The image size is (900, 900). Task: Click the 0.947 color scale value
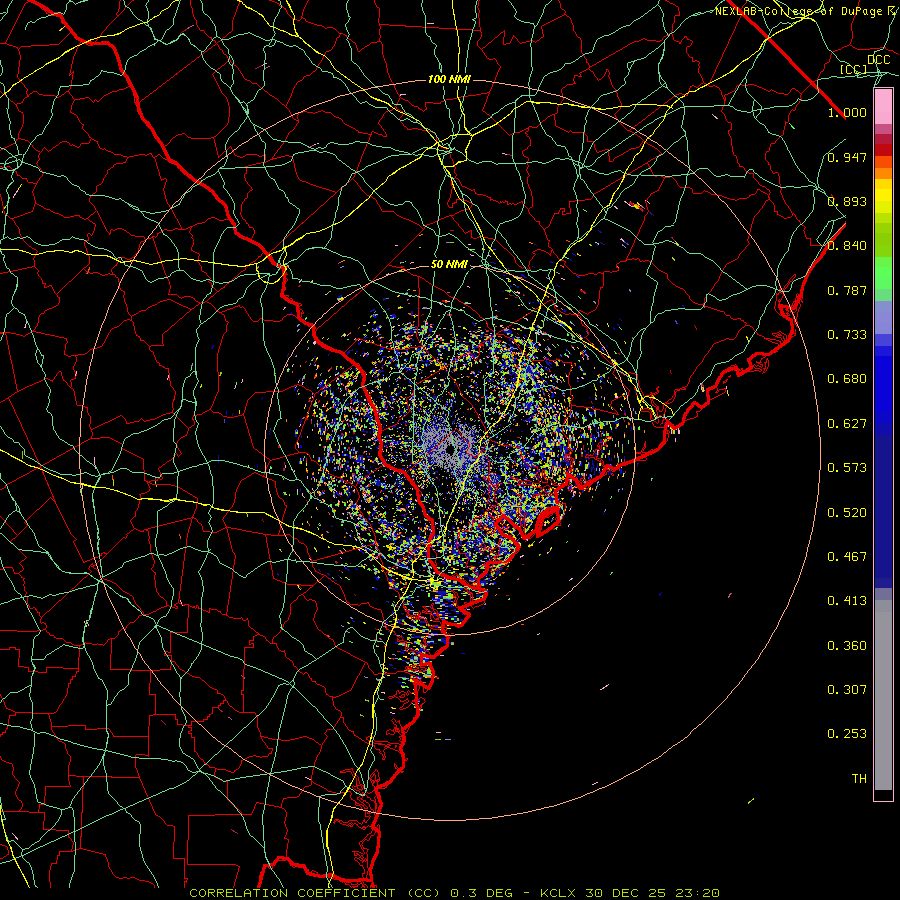[x=847, y=157]
